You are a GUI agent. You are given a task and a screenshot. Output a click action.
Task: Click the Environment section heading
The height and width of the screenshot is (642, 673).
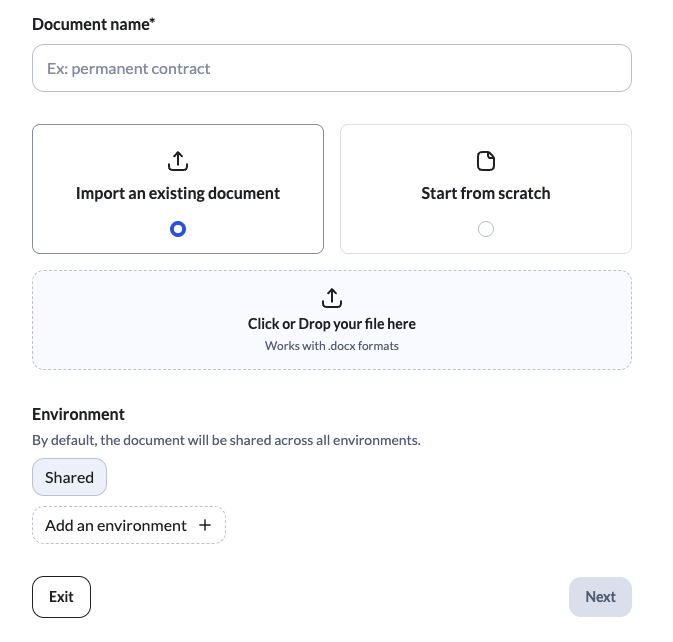(78, 414)
